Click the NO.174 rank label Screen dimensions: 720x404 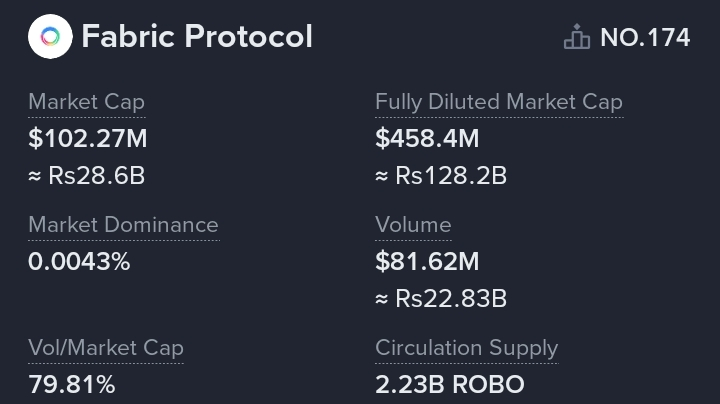645,38
